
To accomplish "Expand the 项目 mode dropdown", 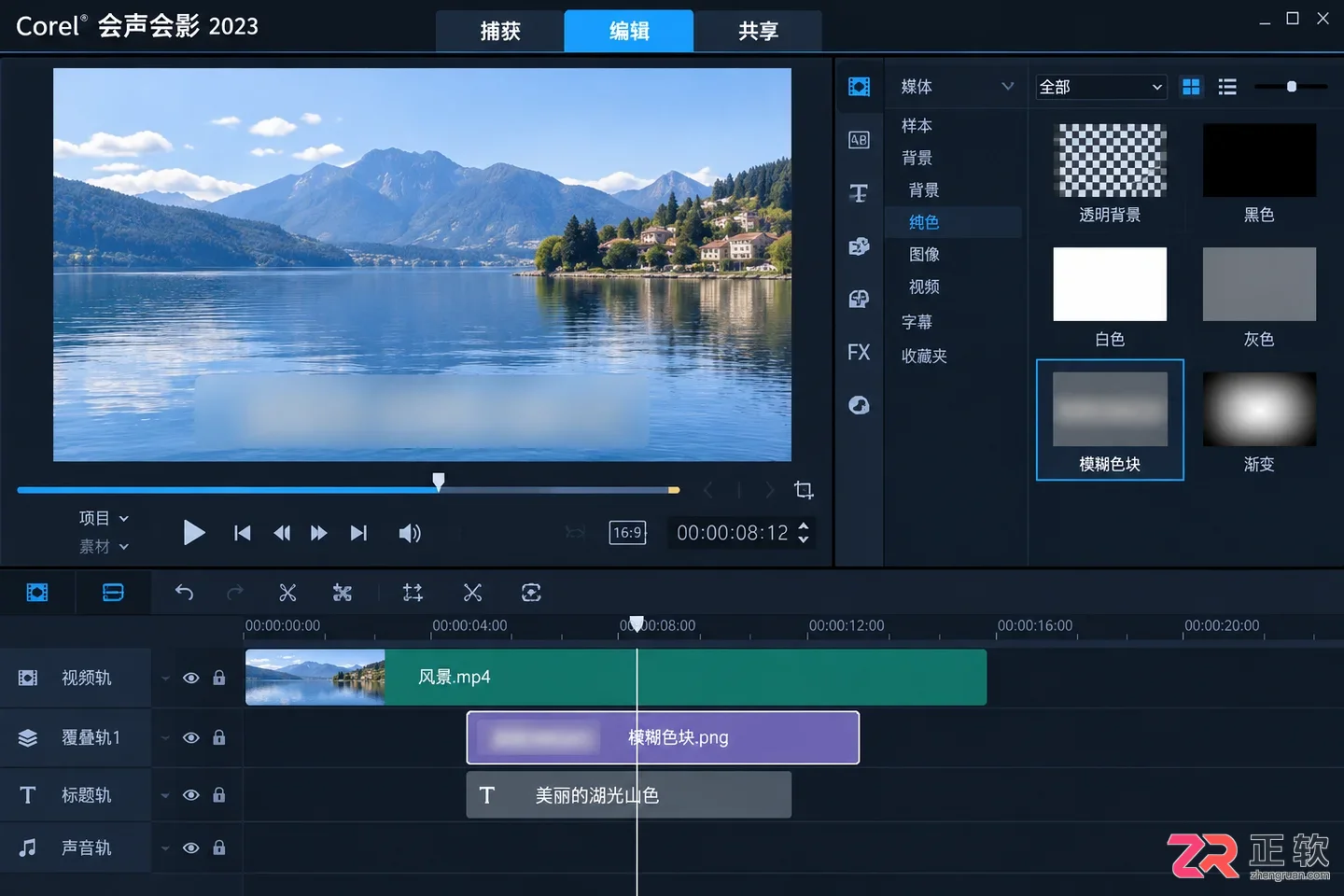I will tap(104, 518).
